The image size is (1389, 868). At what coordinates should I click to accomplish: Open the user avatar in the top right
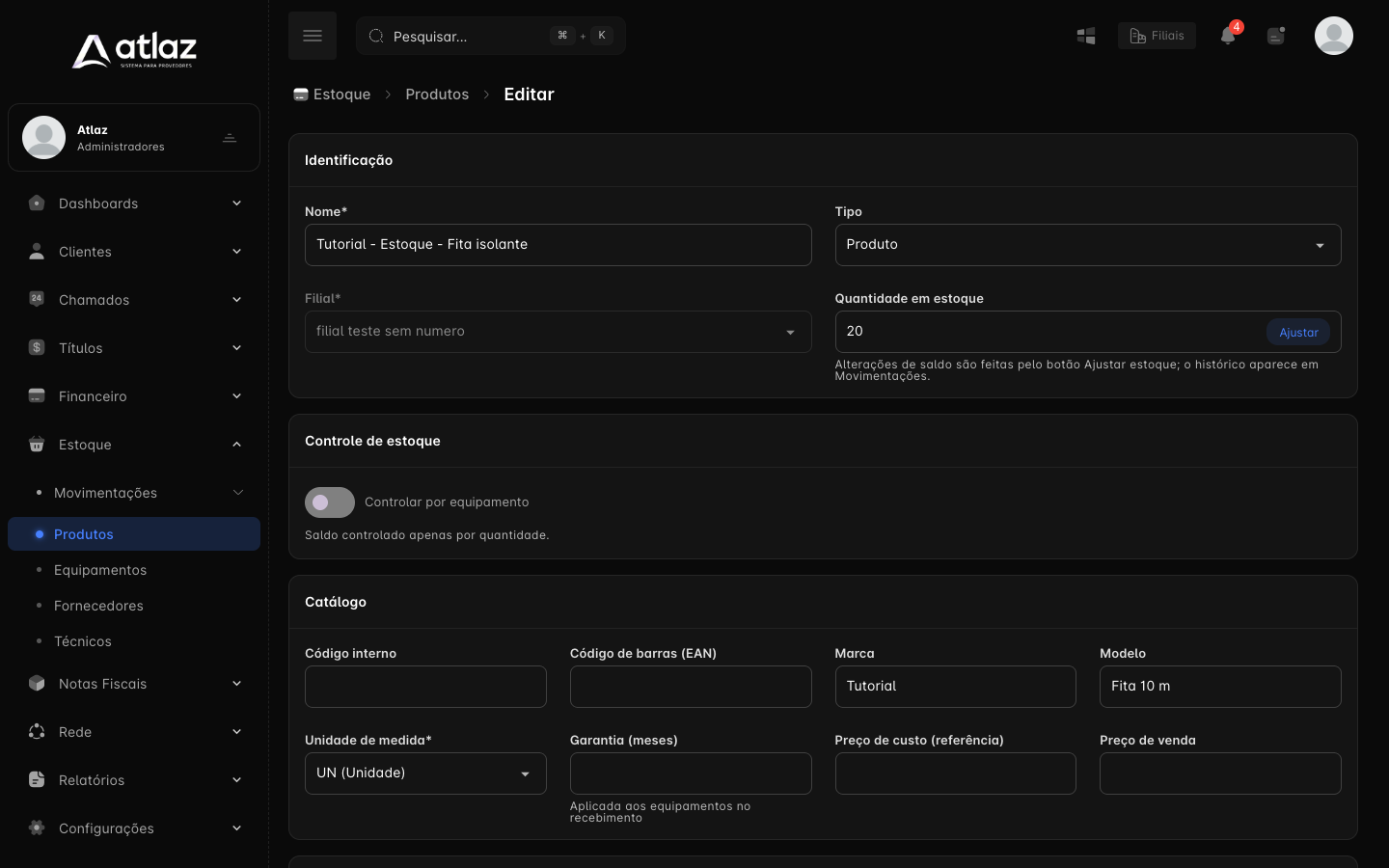point(1334,36)
